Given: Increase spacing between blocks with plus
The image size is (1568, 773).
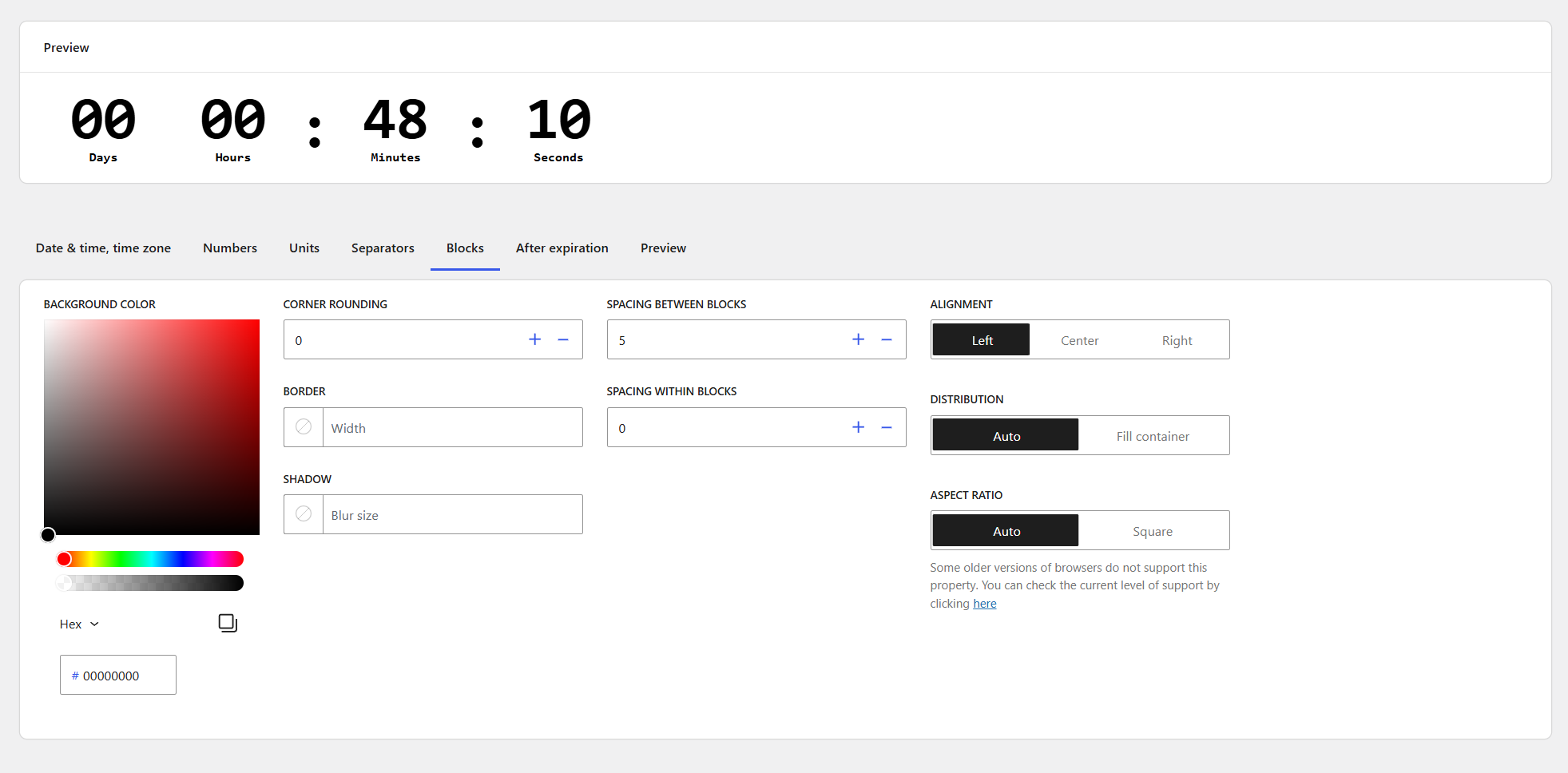Looking at the screenshot, I should (858, 339).
